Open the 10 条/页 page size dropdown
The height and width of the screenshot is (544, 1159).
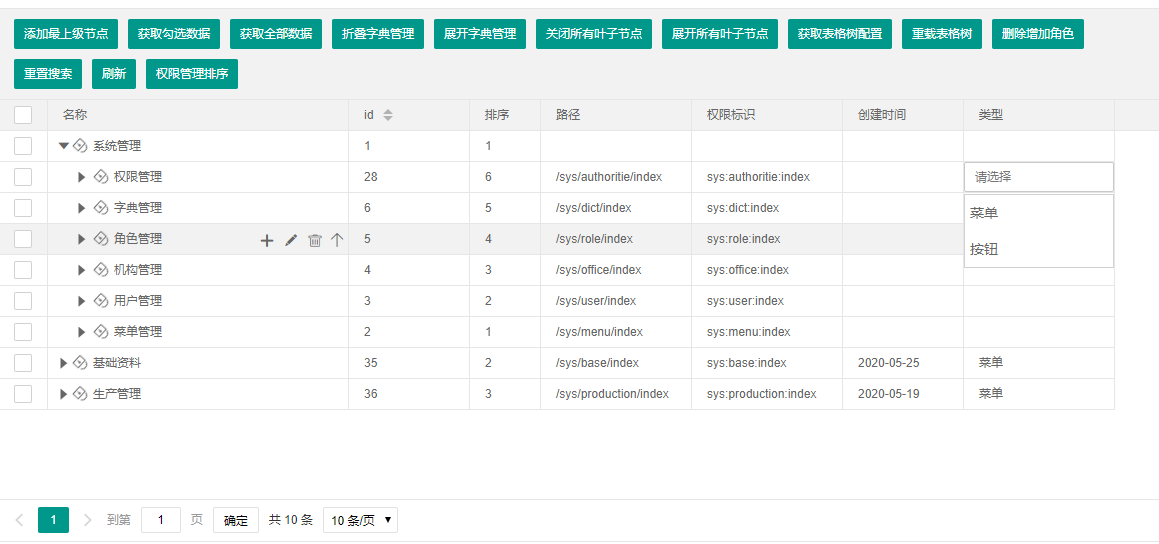360,520
